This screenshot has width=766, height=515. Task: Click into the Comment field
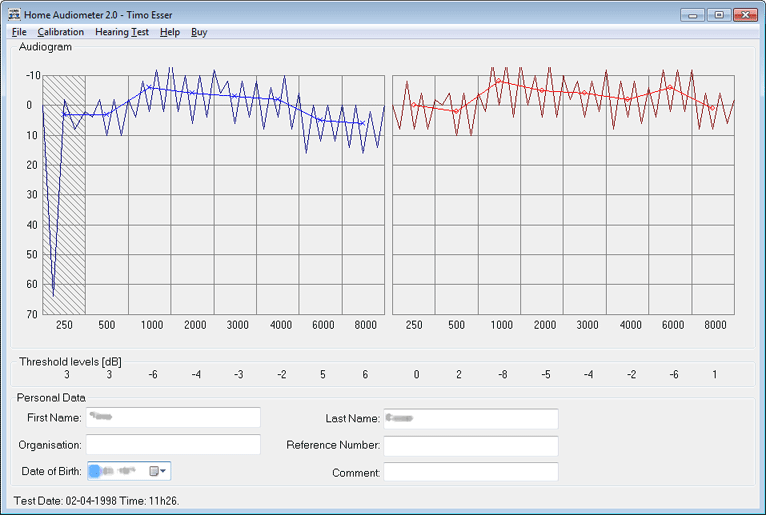click(x=470, y=471)
